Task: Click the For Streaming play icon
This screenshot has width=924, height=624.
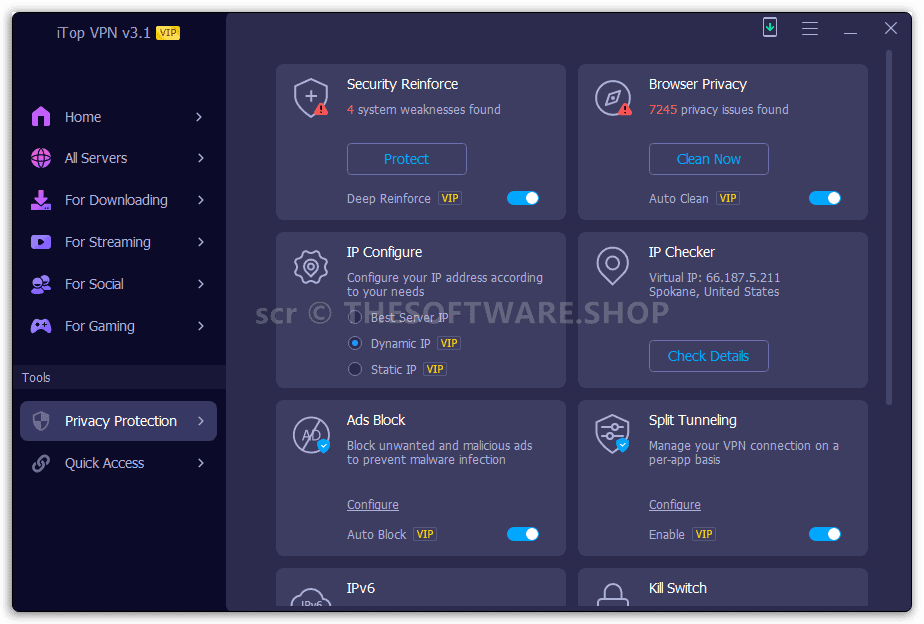Action: point(41,242)
